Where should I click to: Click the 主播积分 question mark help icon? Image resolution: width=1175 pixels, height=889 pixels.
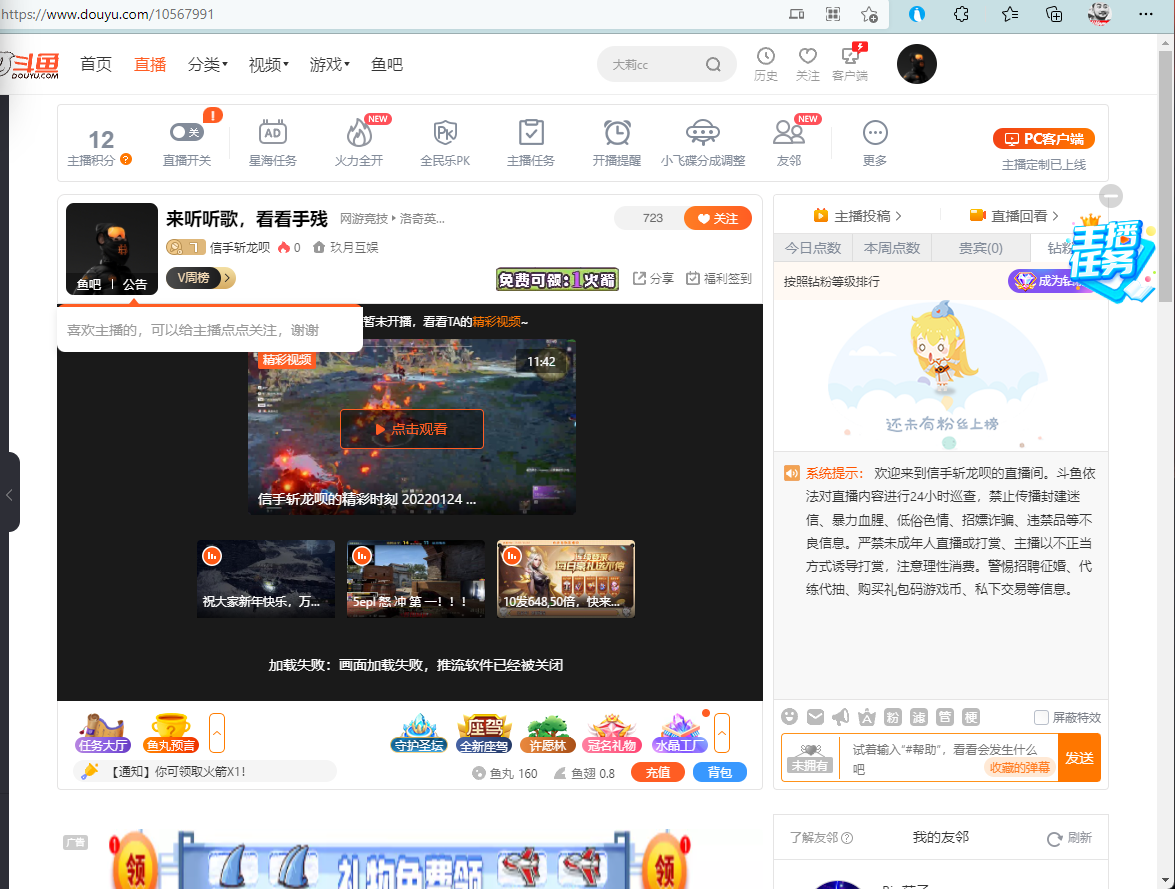pyautogui.click(x=126, y=159)
